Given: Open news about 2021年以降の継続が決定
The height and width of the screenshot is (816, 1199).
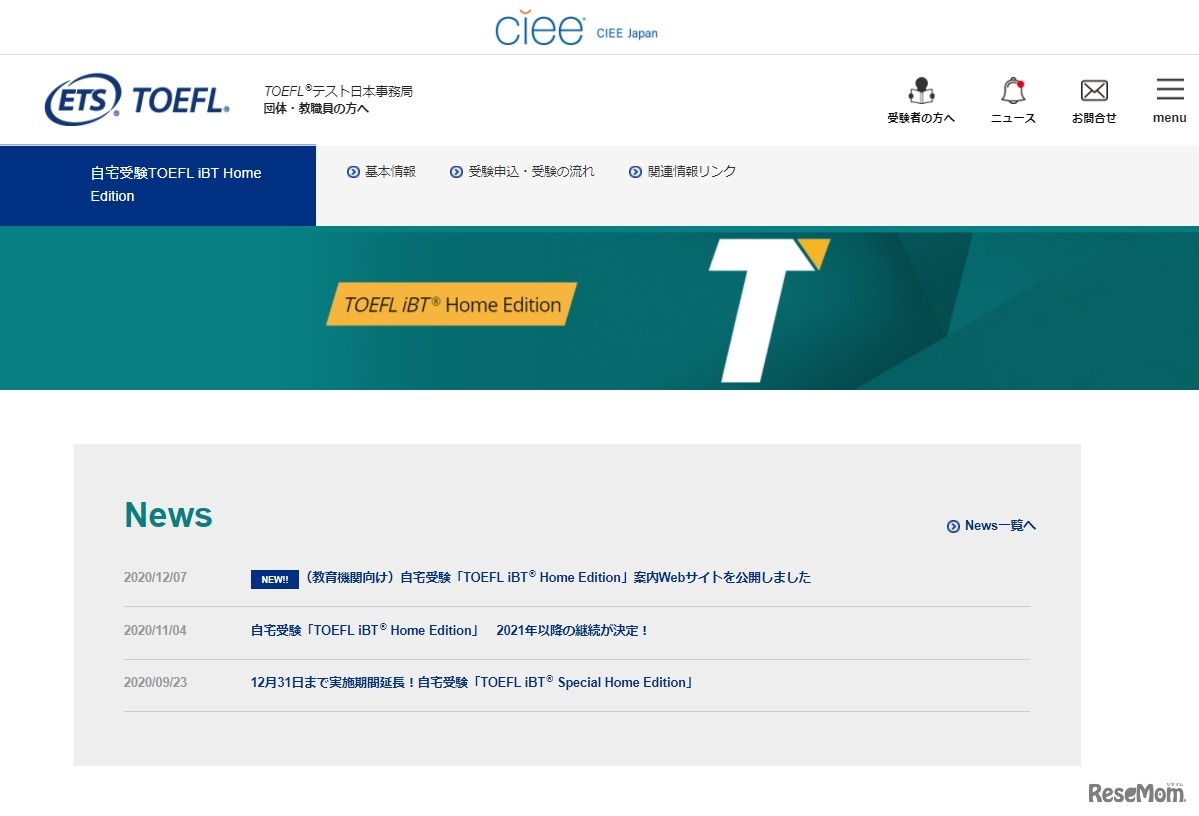Looking at the screenshot, I should 450,630.
